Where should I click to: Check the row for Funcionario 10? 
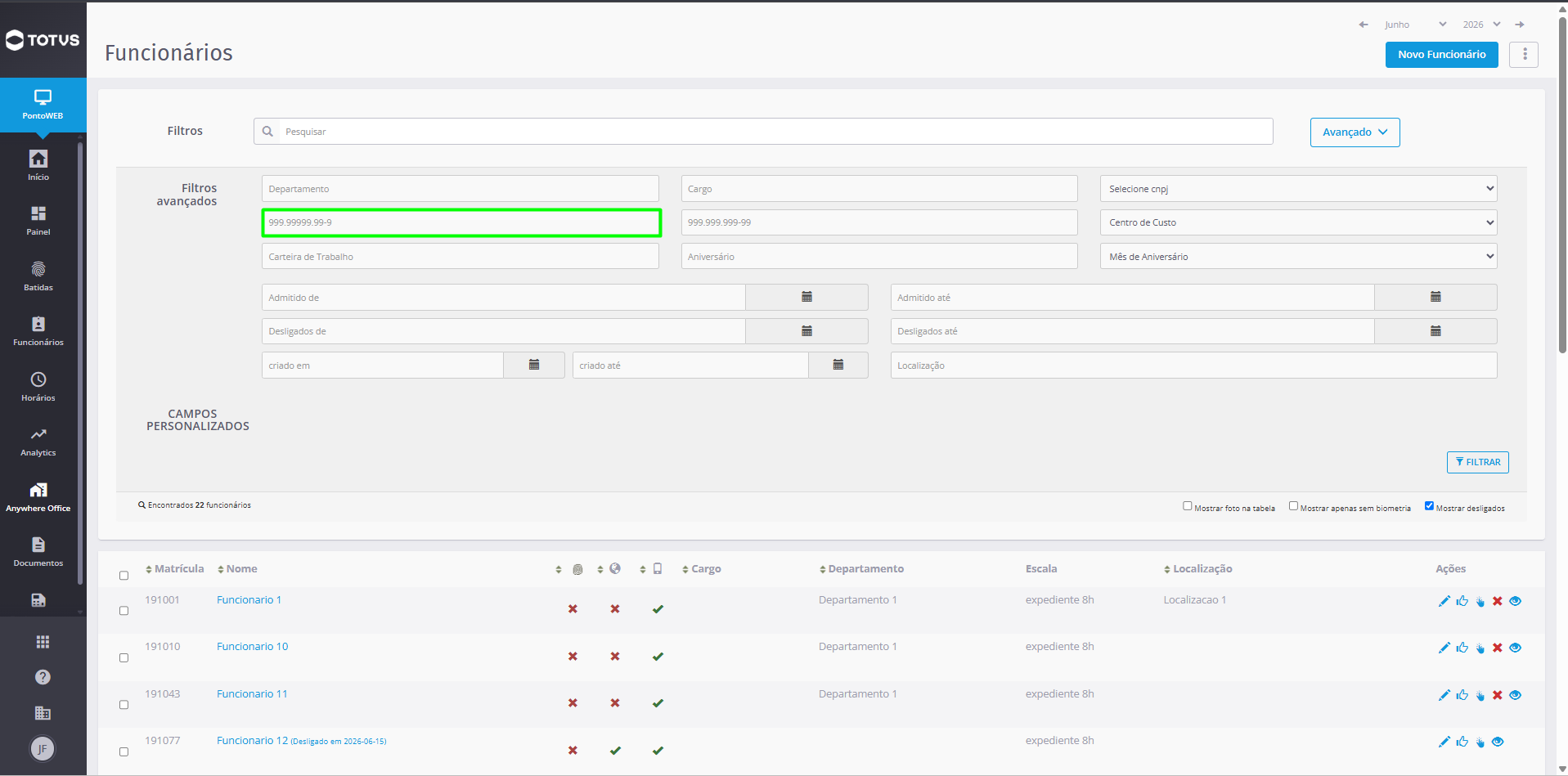pos(124,657)
